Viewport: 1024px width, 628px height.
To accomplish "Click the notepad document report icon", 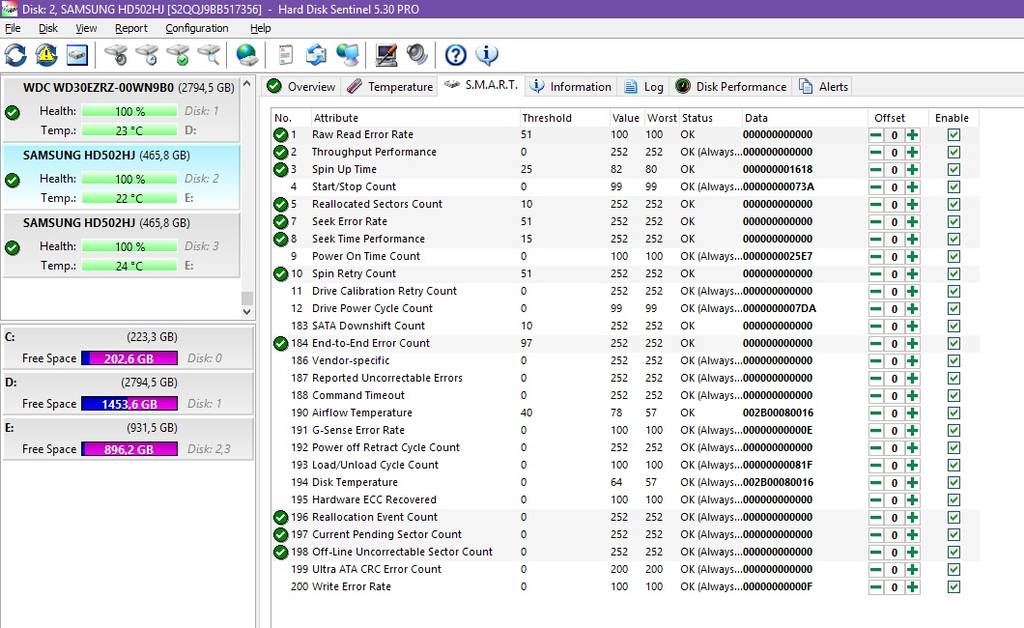I will coord(285,55).
